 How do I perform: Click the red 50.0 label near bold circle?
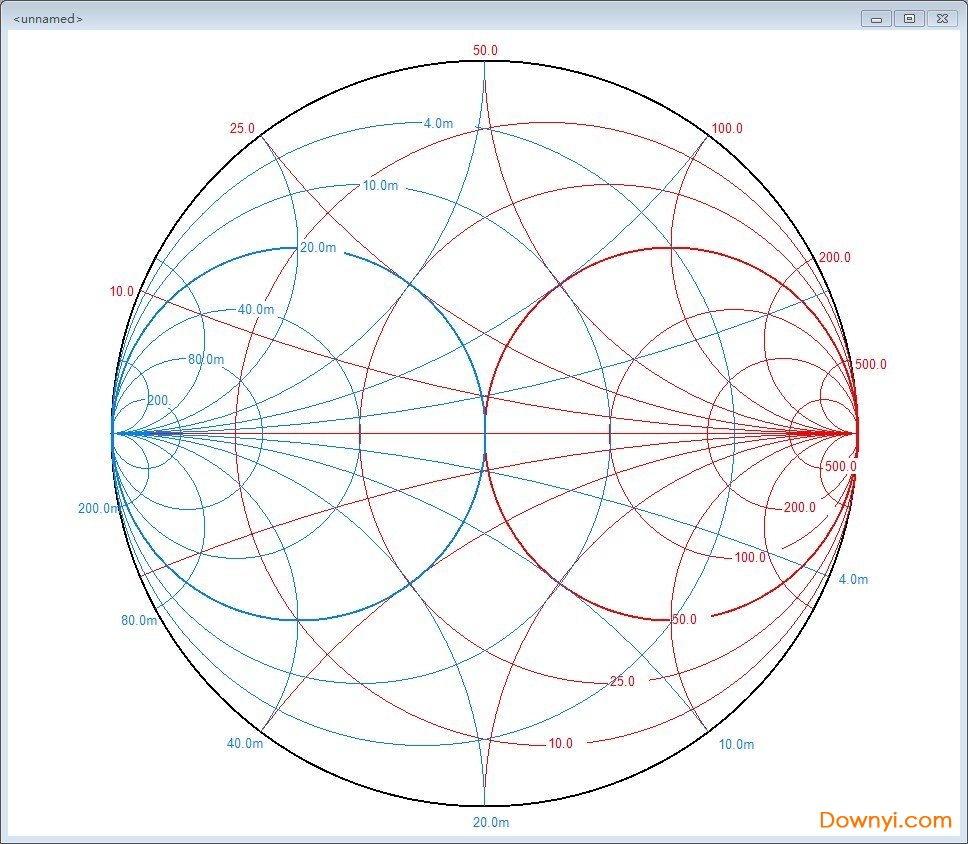(684, 619)
